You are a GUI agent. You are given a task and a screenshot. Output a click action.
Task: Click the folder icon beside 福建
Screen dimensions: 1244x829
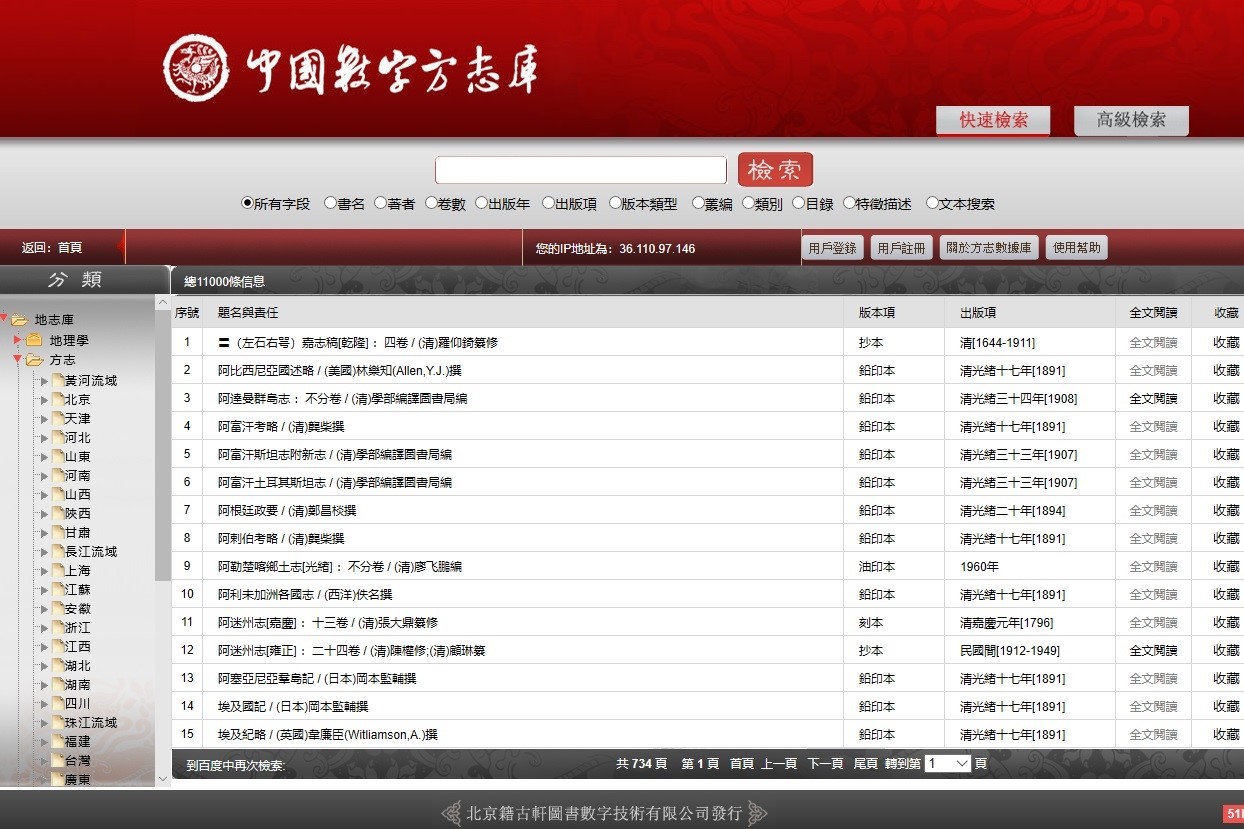57,741
